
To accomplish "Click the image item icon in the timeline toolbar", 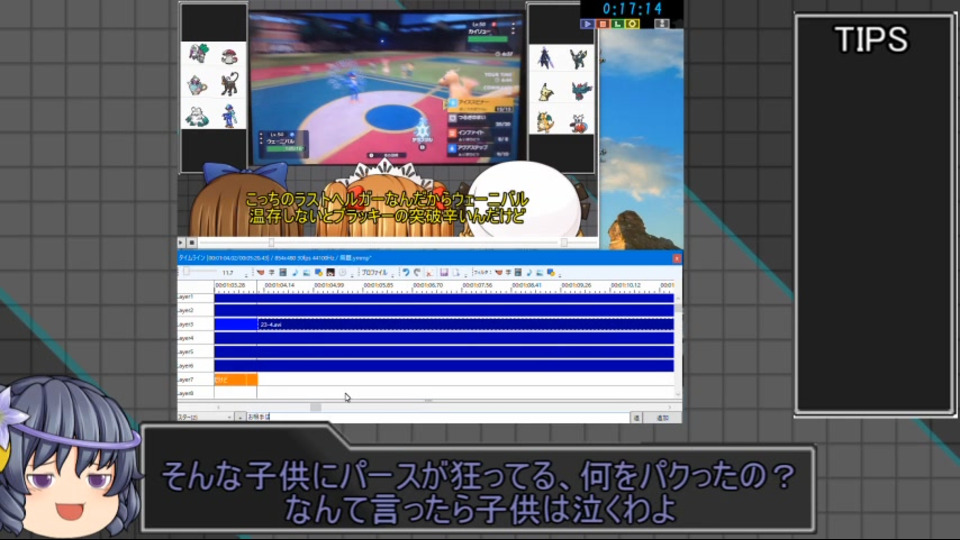I will pyautogui.click(x=307, y=272).
